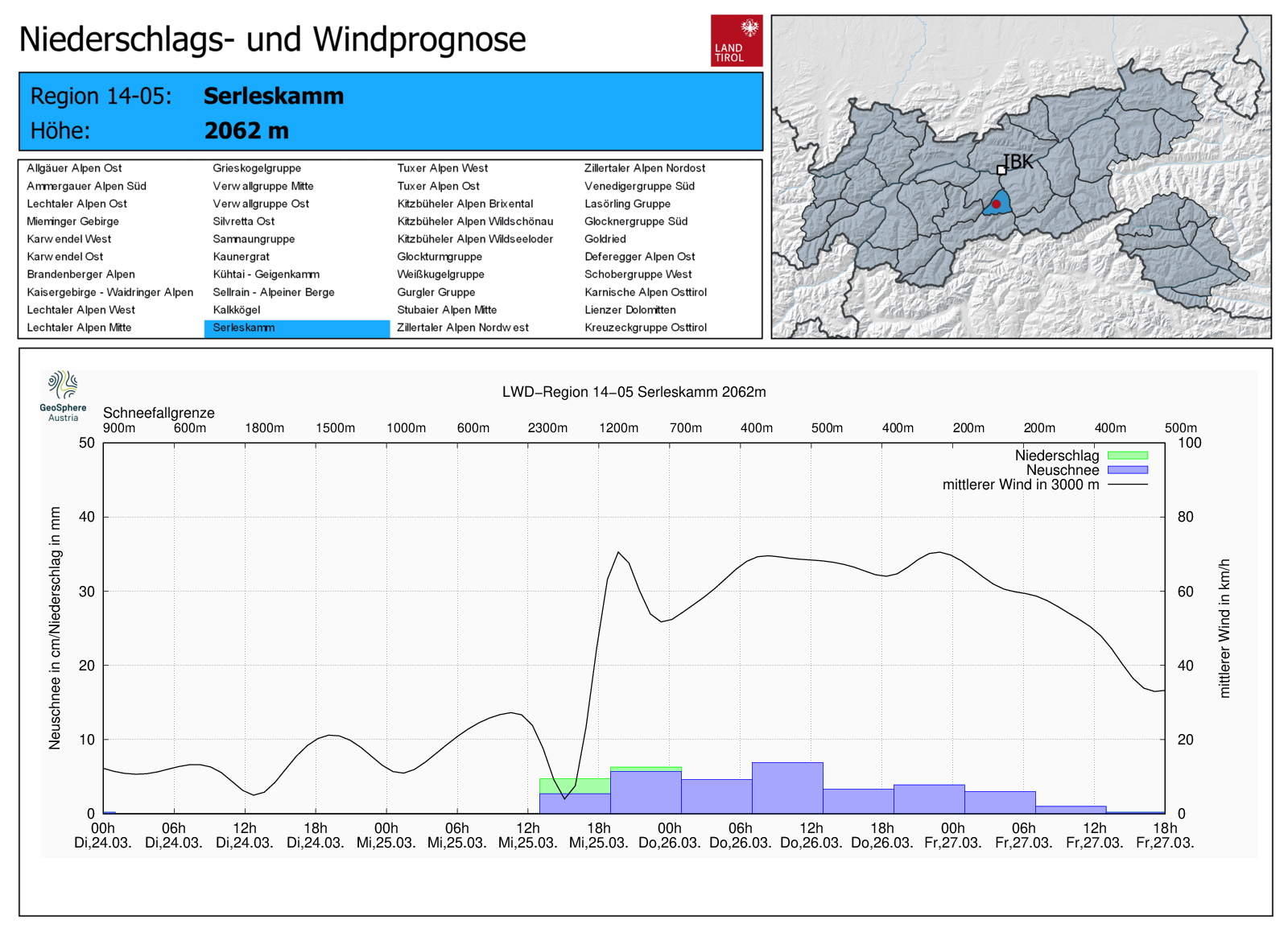This screenshot has width=1288, height=928.
Task: Click the red dot in highlighted map region
Action: click(x=996, y=204)
